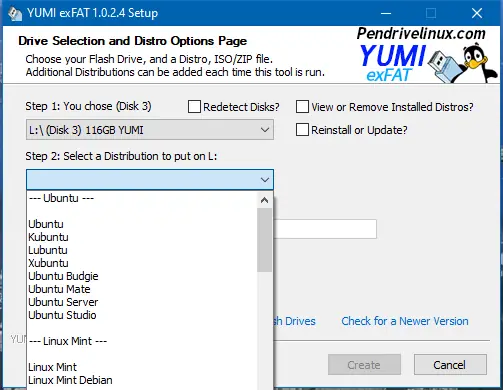Viewport: 503px width, 390px height.
Task: Click the distribution list scrollbar thumb
Action: tap(265, 240)
